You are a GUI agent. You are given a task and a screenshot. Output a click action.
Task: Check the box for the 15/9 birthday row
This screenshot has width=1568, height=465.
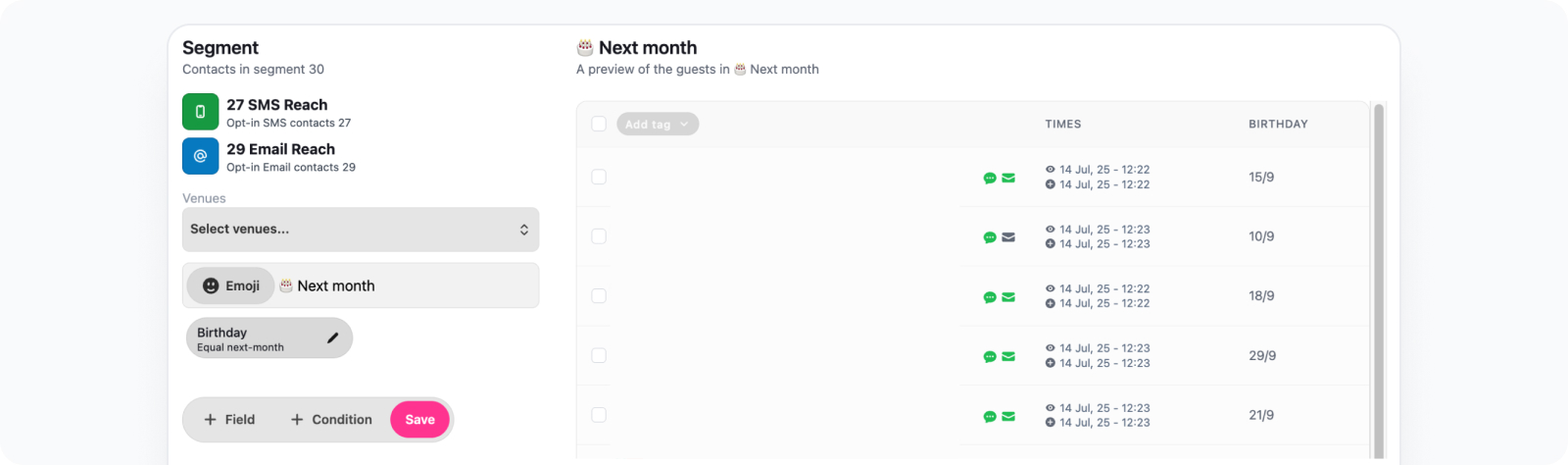pyautogui.click(x=599, y=177)
